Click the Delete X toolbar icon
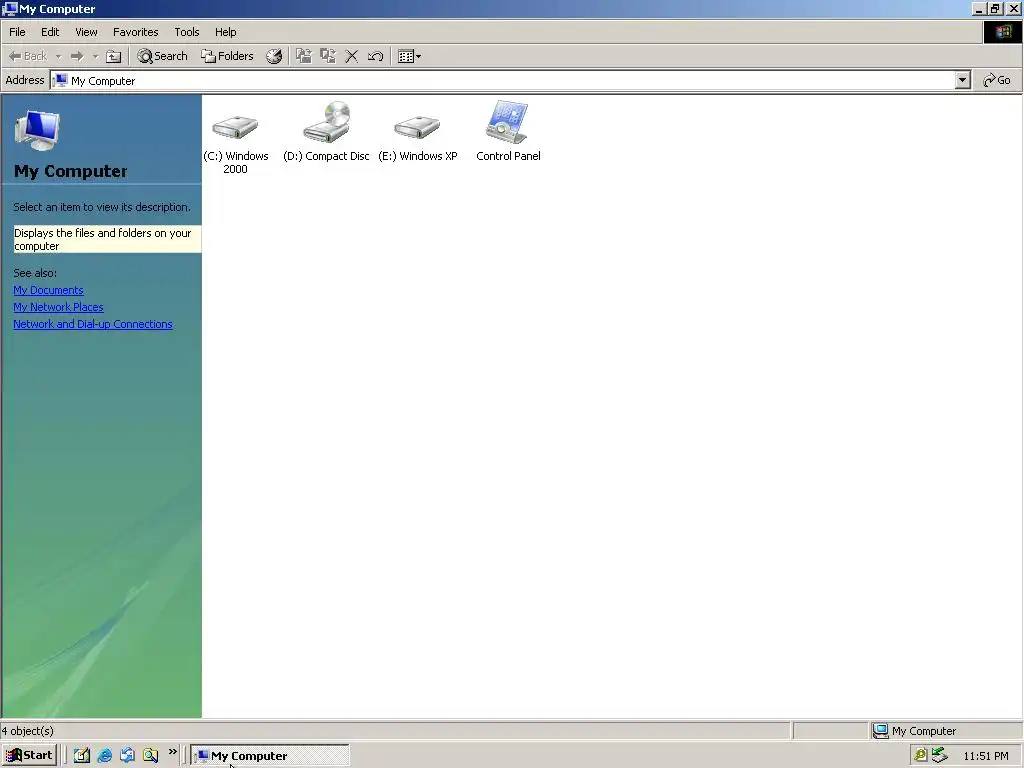Screen dimensions: 1024x768 [351, 56]
